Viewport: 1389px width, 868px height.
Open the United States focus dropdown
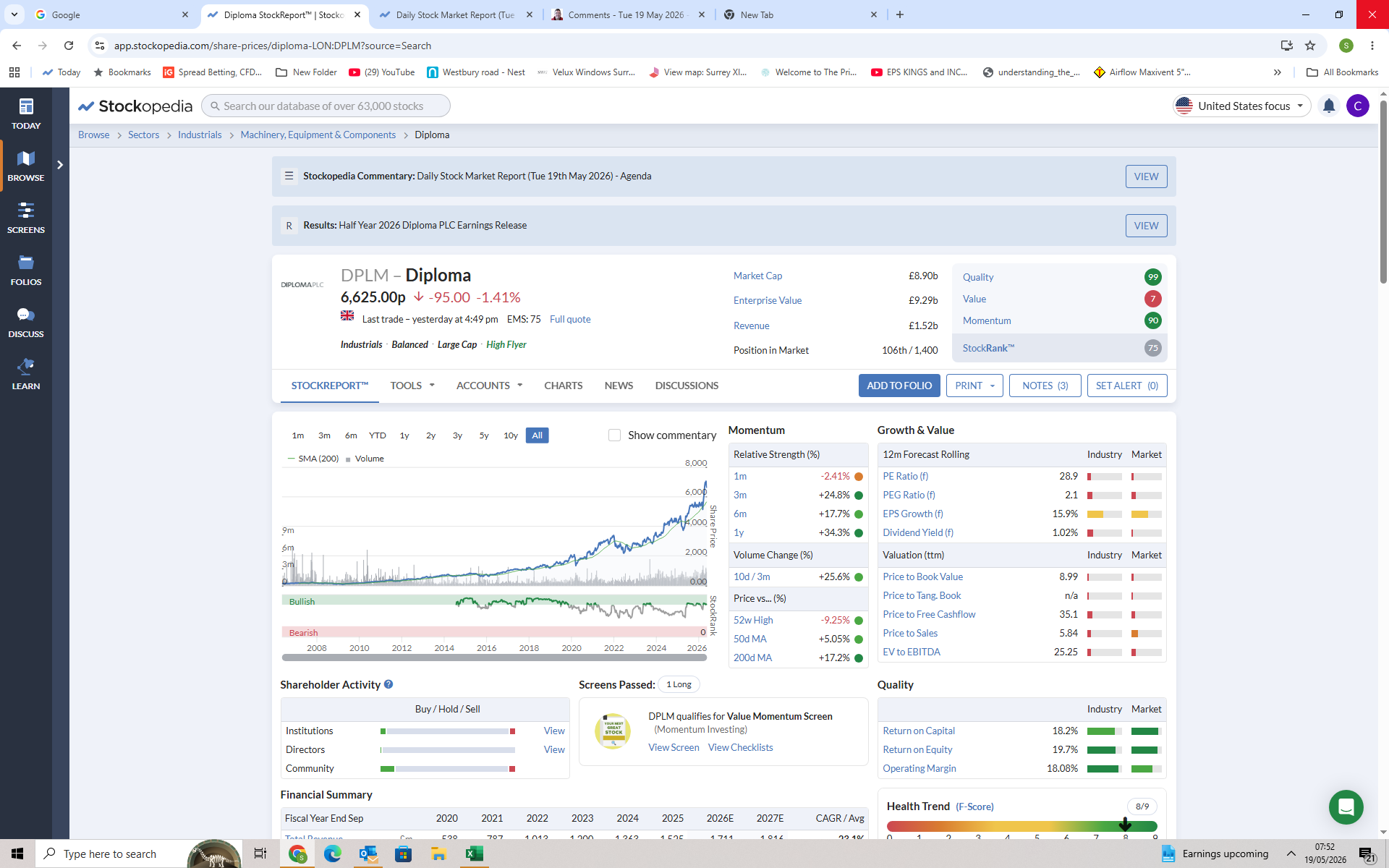(x=1241, y=106)
